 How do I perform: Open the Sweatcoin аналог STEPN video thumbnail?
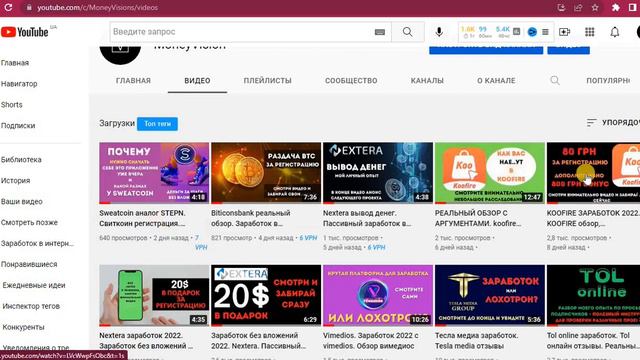(x=154, y=173)
